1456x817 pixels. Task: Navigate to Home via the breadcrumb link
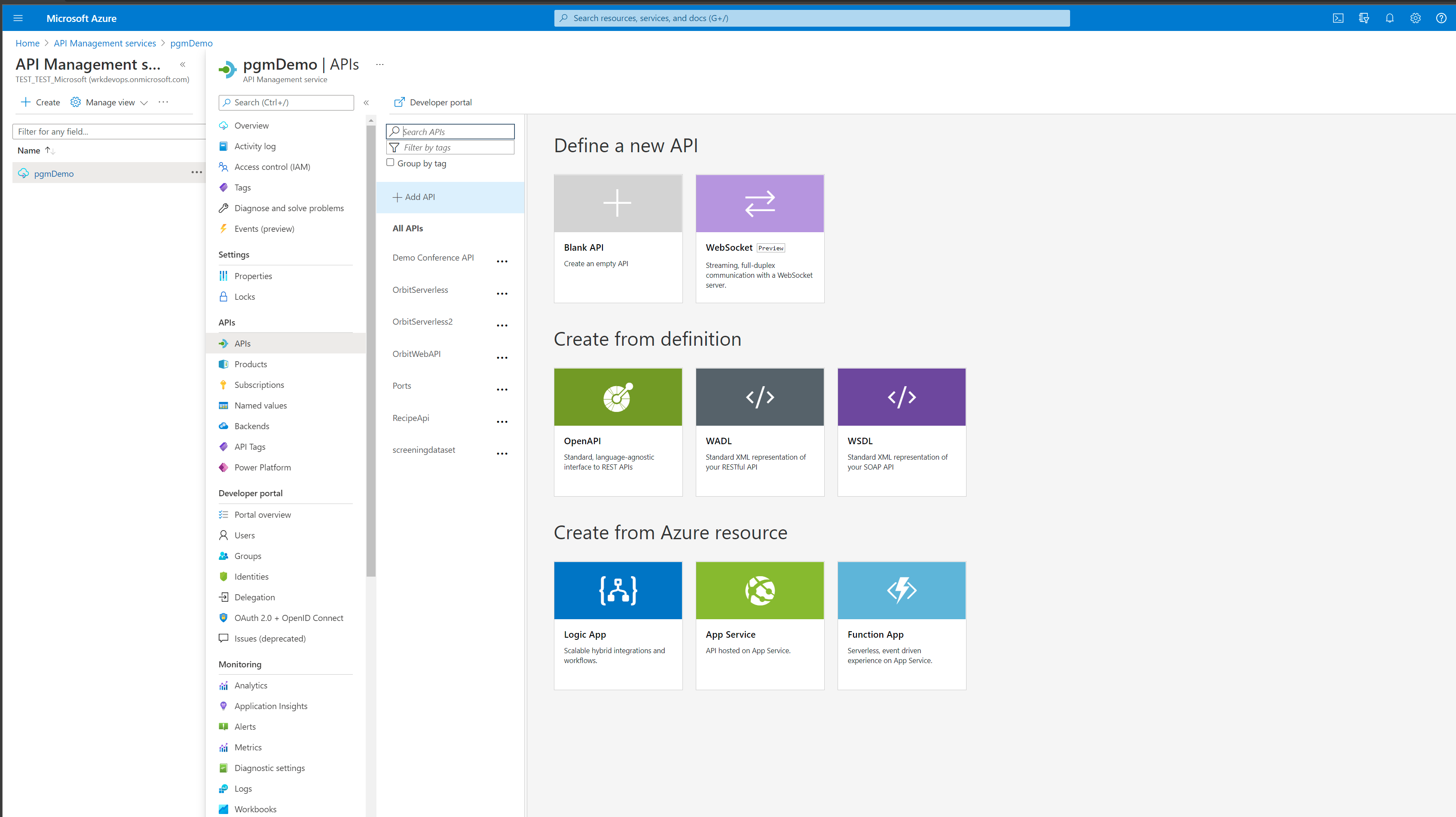27,43
